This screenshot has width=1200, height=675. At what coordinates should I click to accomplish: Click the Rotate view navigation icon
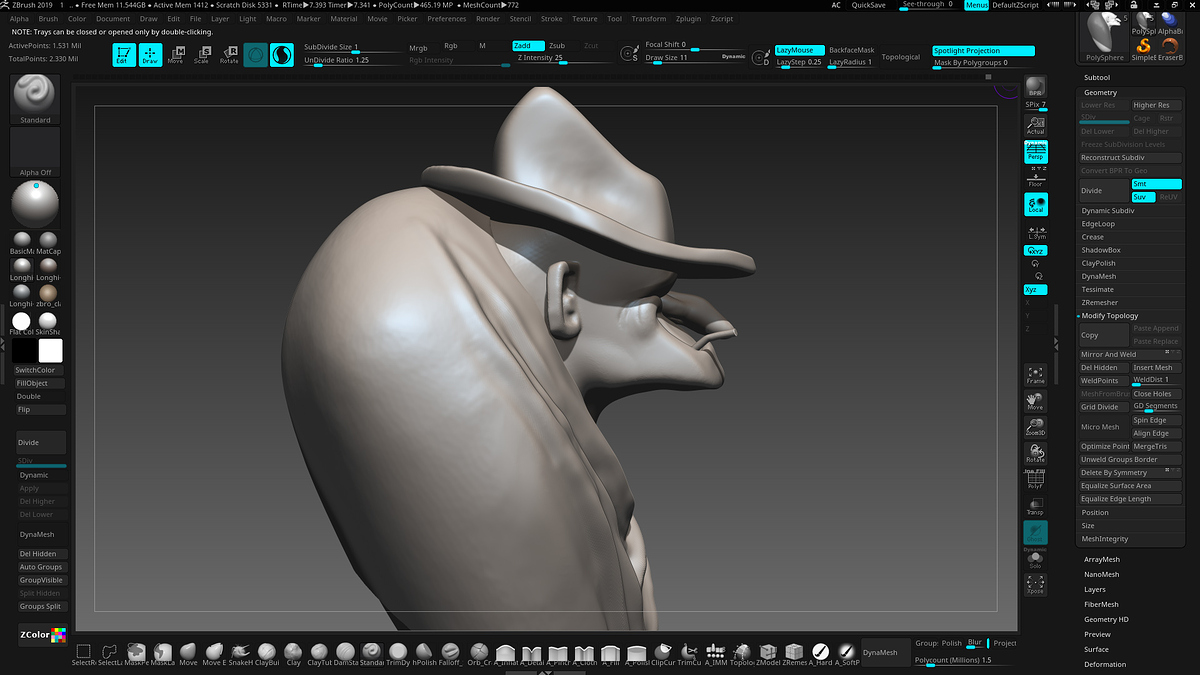click(1035, 453)
